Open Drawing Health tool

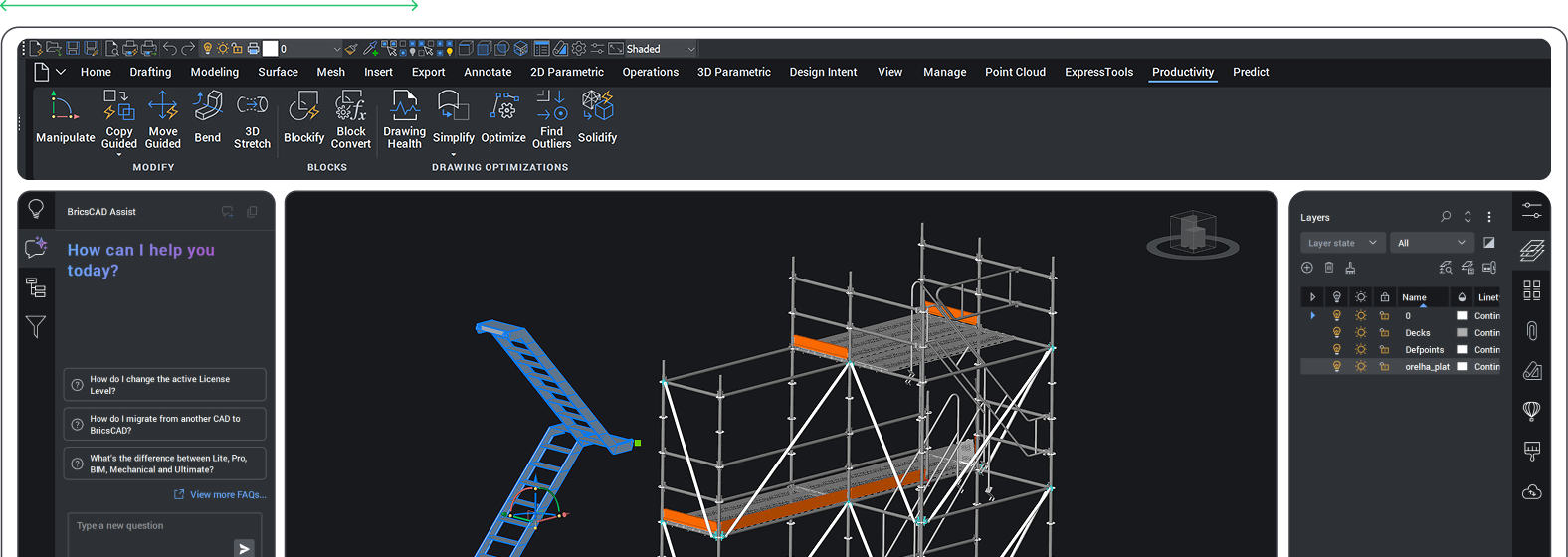tap(404, 119)
